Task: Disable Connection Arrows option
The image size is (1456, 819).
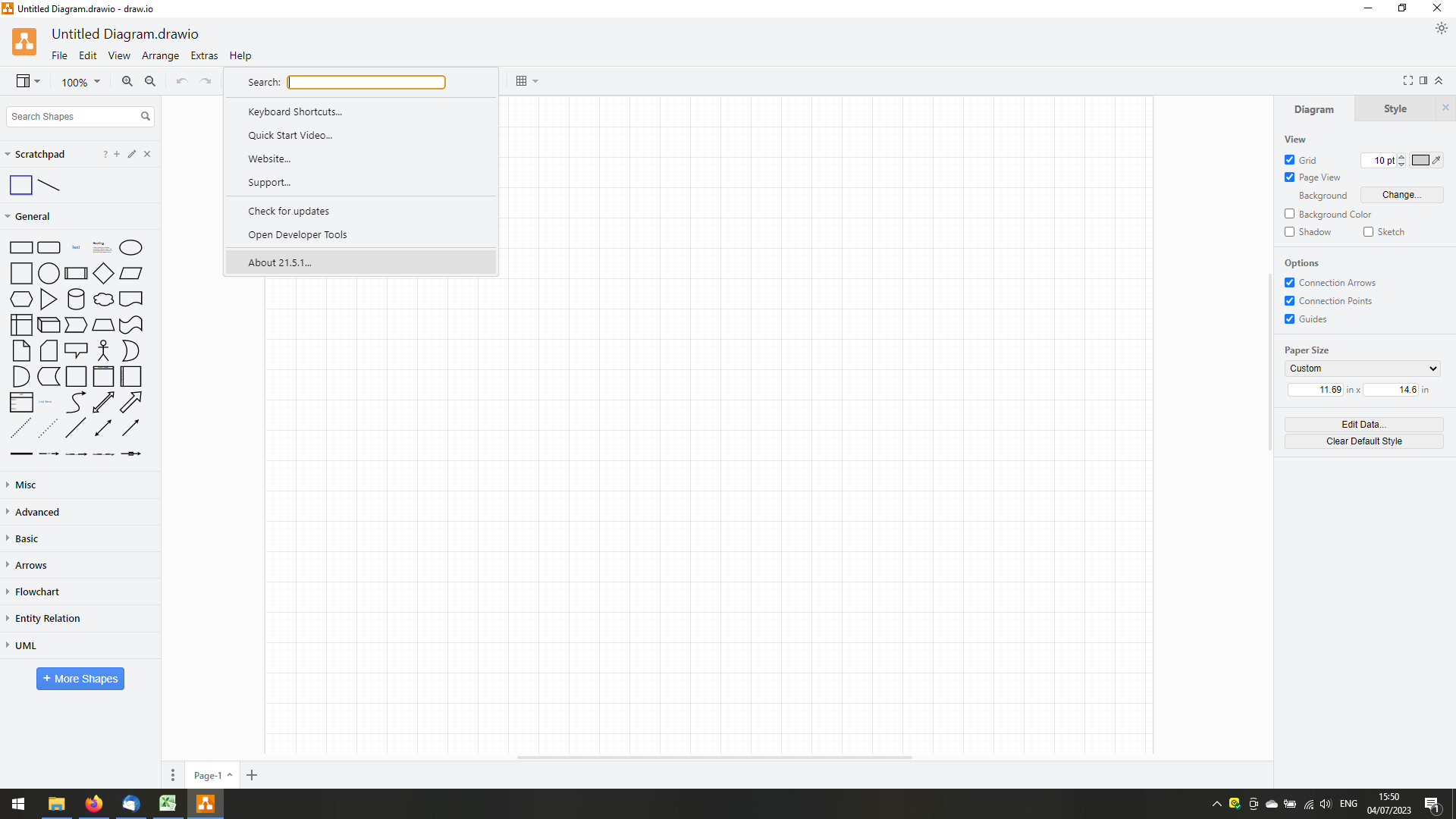Action: click(x=1289, y=282)
